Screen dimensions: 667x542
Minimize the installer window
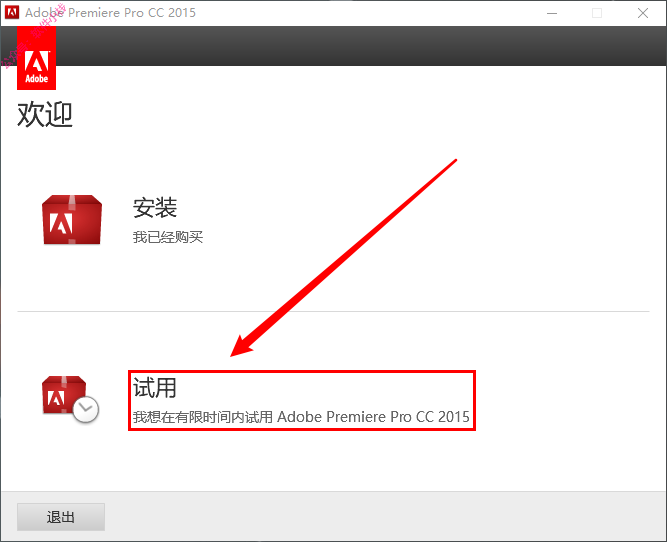(552, 13)
